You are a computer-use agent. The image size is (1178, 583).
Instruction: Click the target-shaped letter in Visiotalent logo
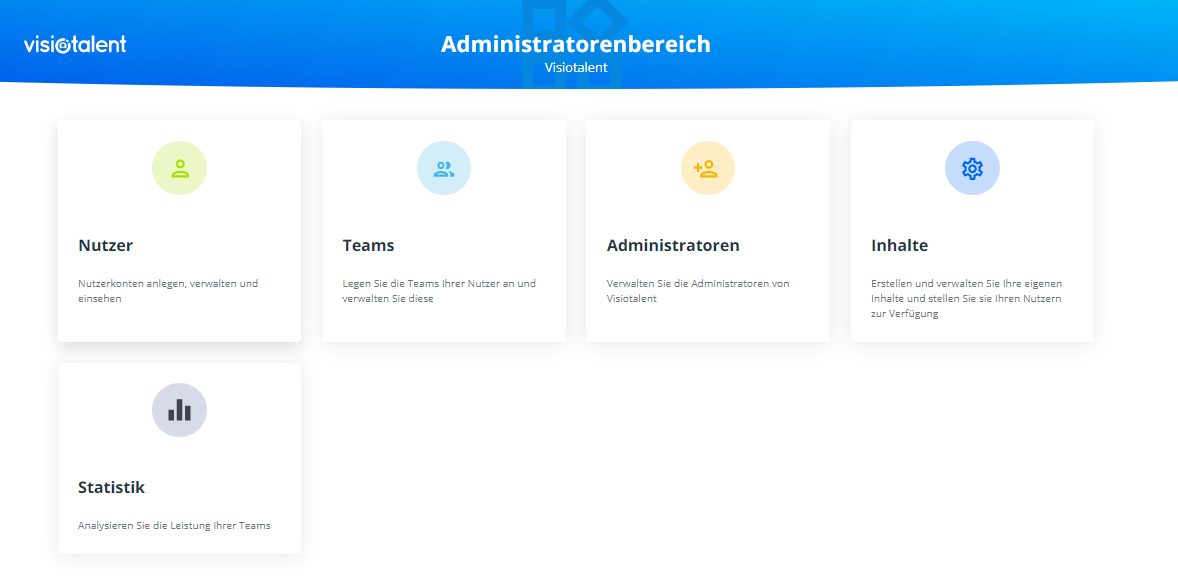point(64,45)
